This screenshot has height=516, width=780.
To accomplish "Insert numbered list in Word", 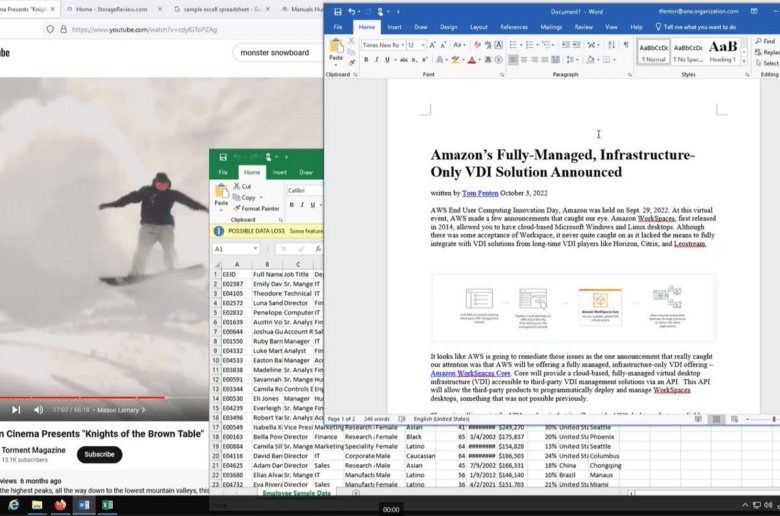I will (x=529, y=45).
